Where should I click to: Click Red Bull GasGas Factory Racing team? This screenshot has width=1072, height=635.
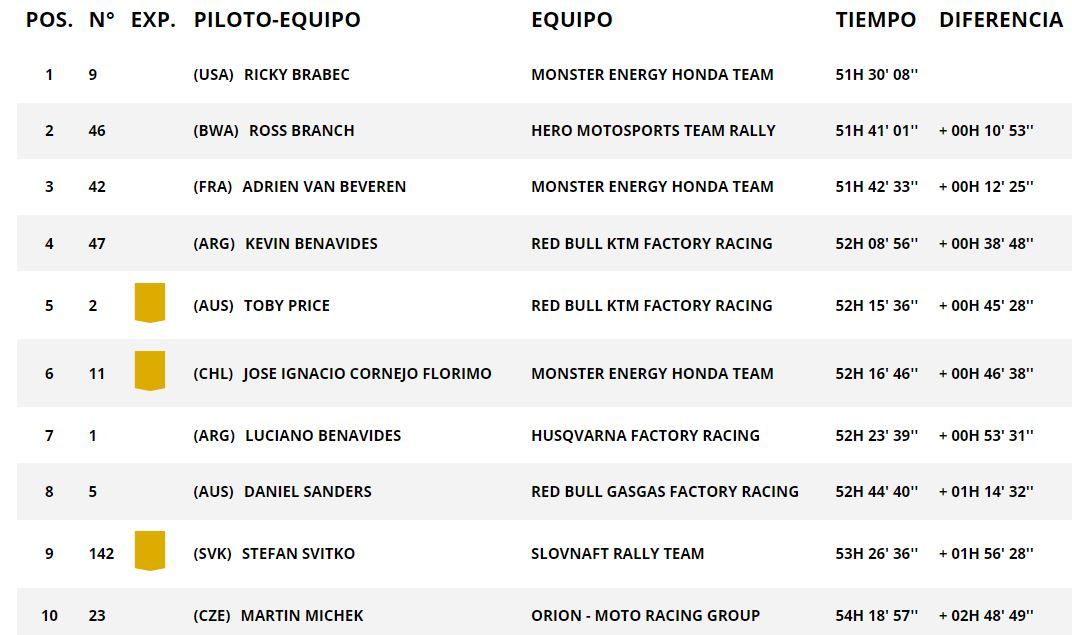click(664, 492)
